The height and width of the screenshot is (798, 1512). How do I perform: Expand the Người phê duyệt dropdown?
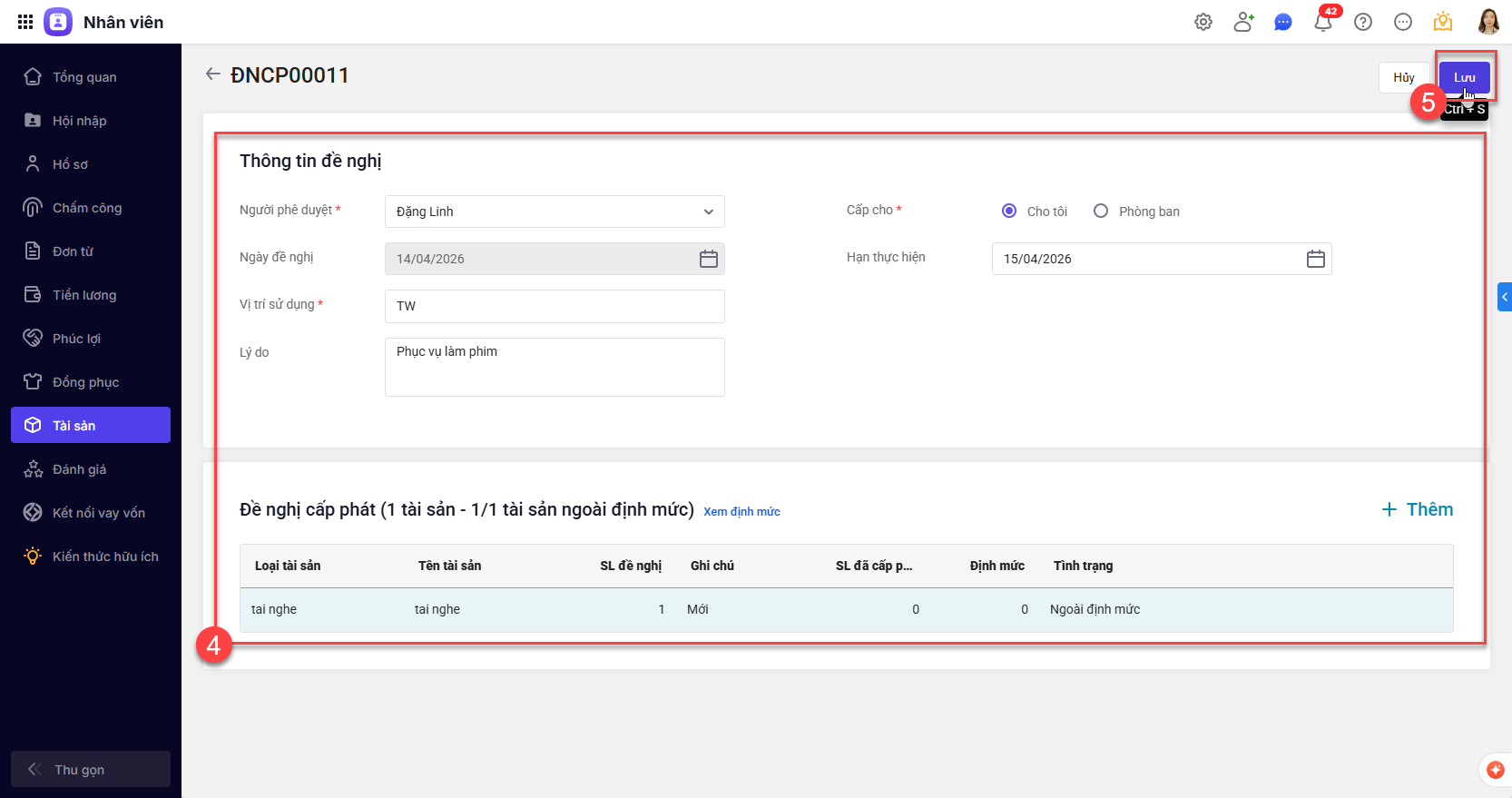(708, 212)
